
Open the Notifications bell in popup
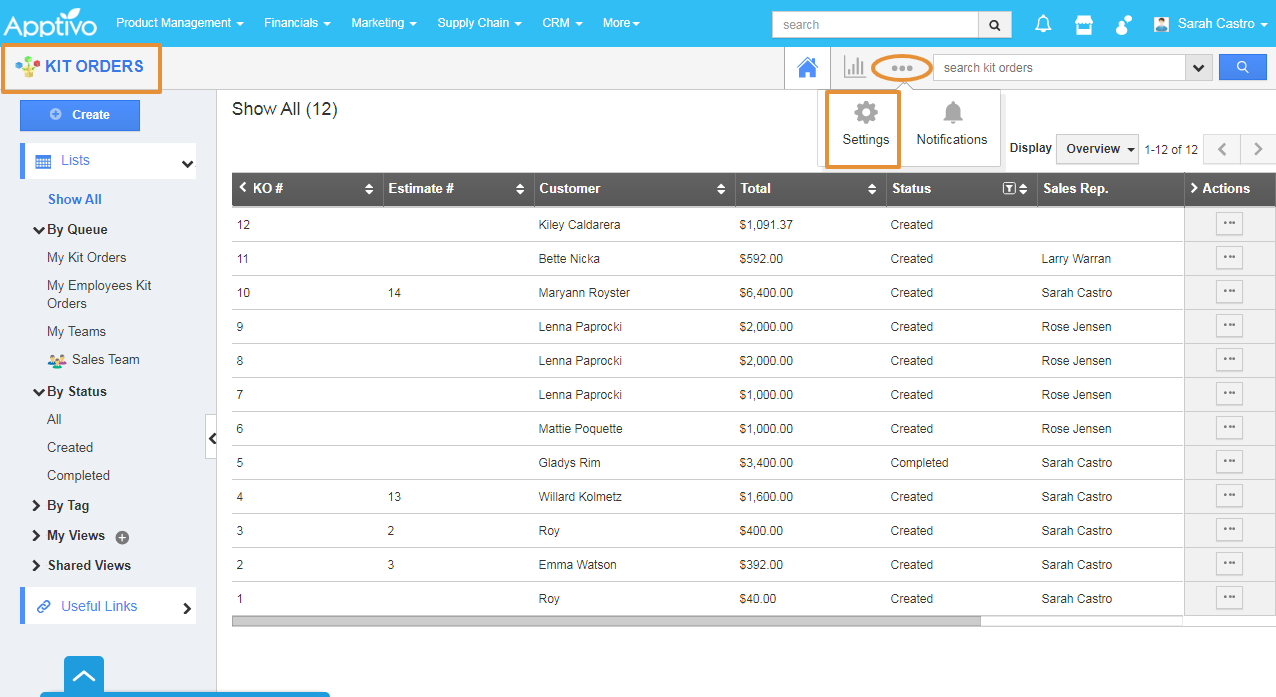coord(952,113)
